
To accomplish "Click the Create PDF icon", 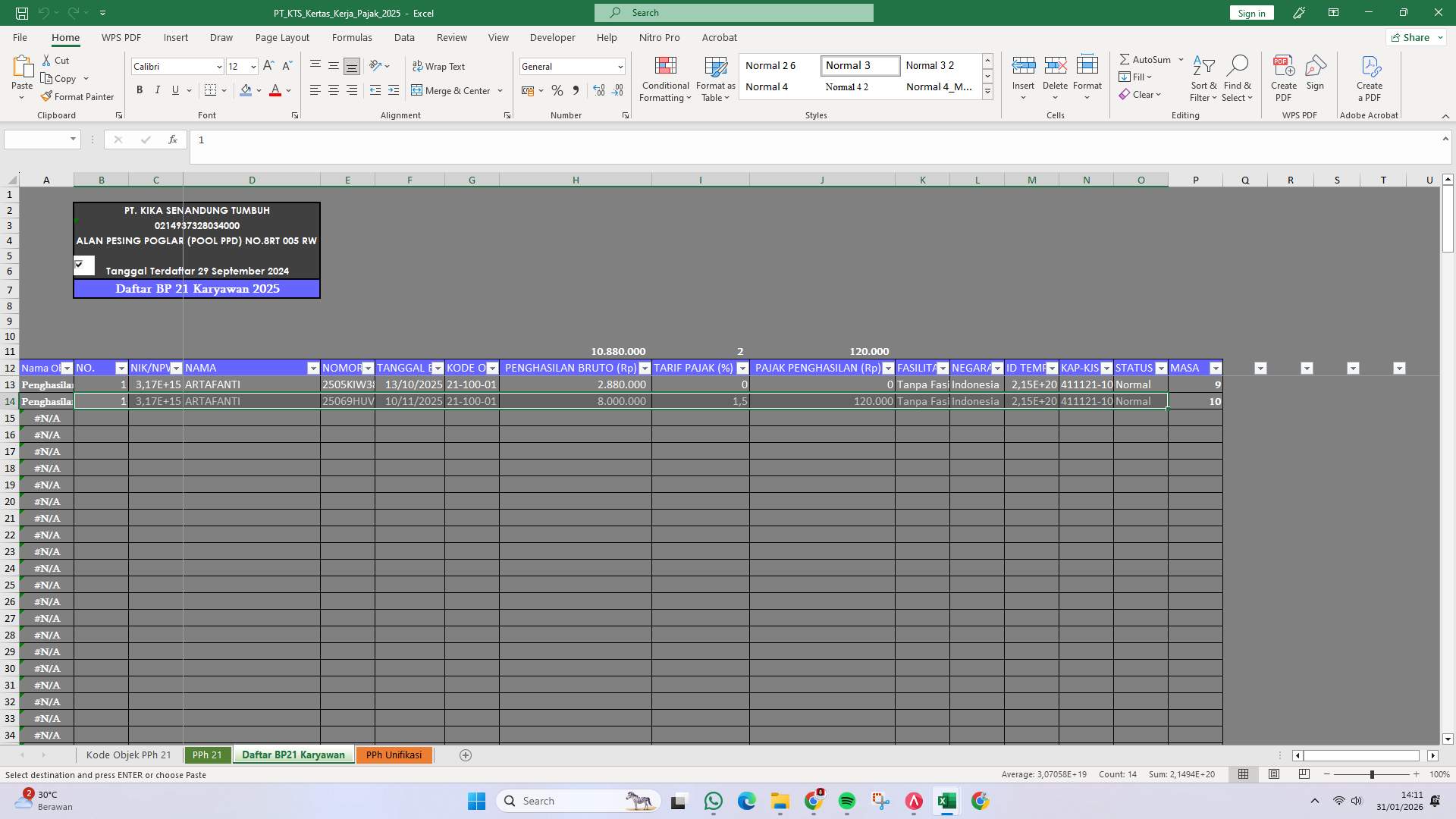I will [1284, 76].
